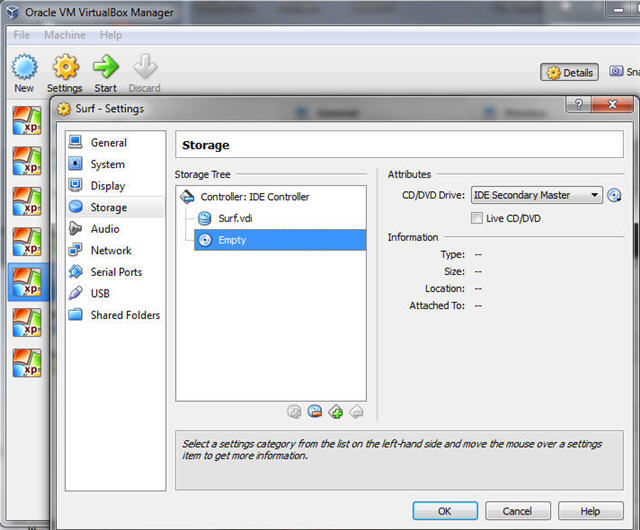This screenshot has height=530, width=640.
Task: Select the Serial Ports settings category
Action: 115,272
